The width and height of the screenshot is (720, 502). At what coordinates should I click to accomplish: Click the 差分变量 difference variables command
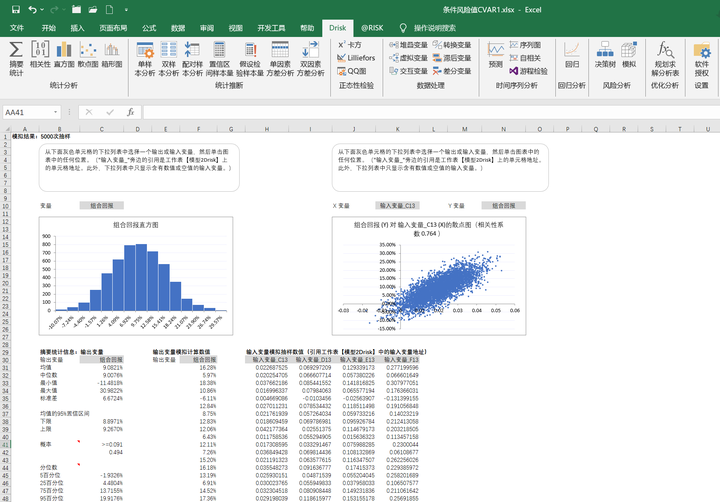click(452, 71)
